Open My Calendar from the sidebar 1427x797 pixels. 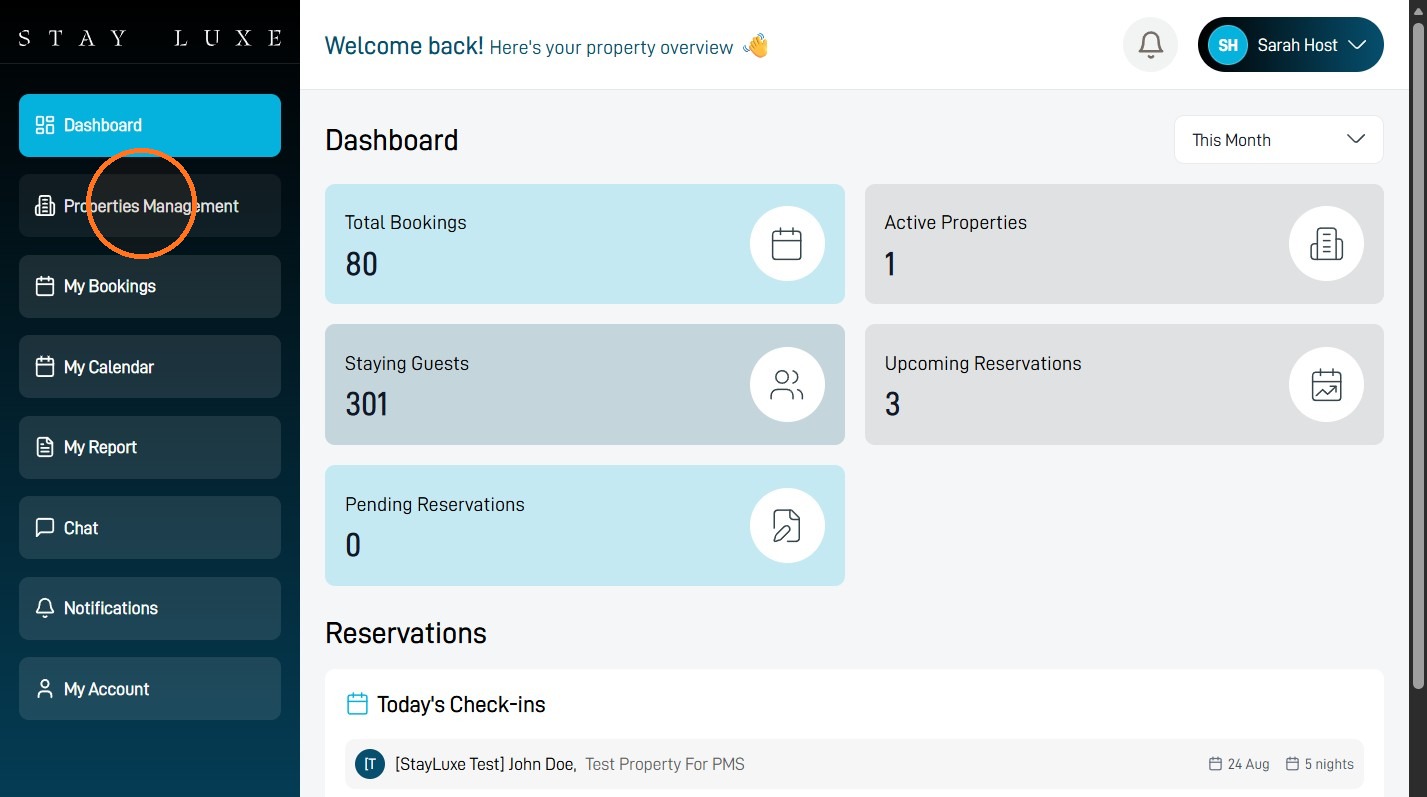click(150, 367)
